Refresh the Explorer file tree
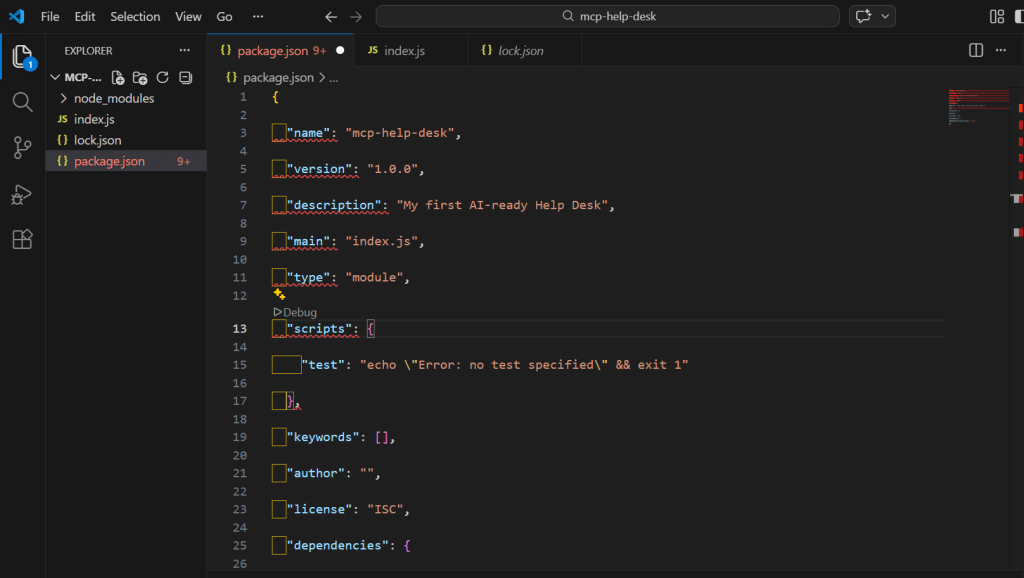The height and width of the screenshot is (578, 1024). [162, 77]
